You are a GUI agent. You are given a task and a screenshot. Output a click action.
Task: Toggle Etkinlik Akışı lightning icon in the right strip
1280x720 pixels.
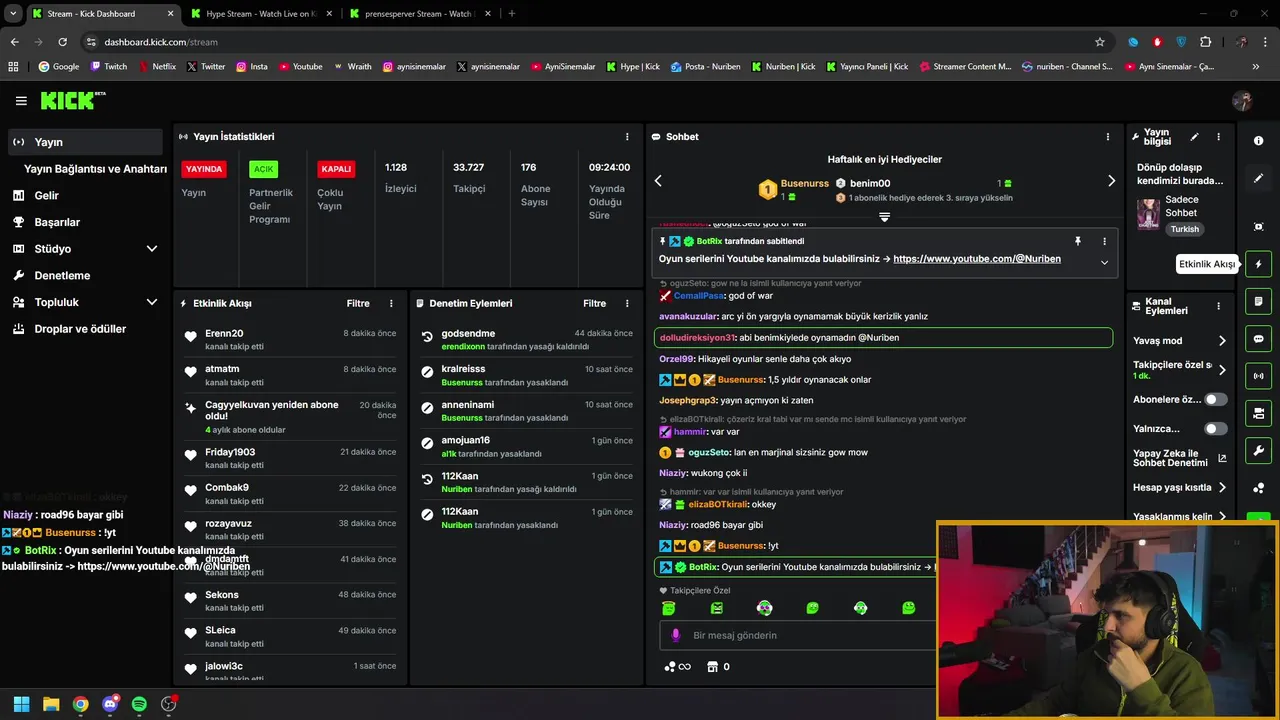(1258, 264)
